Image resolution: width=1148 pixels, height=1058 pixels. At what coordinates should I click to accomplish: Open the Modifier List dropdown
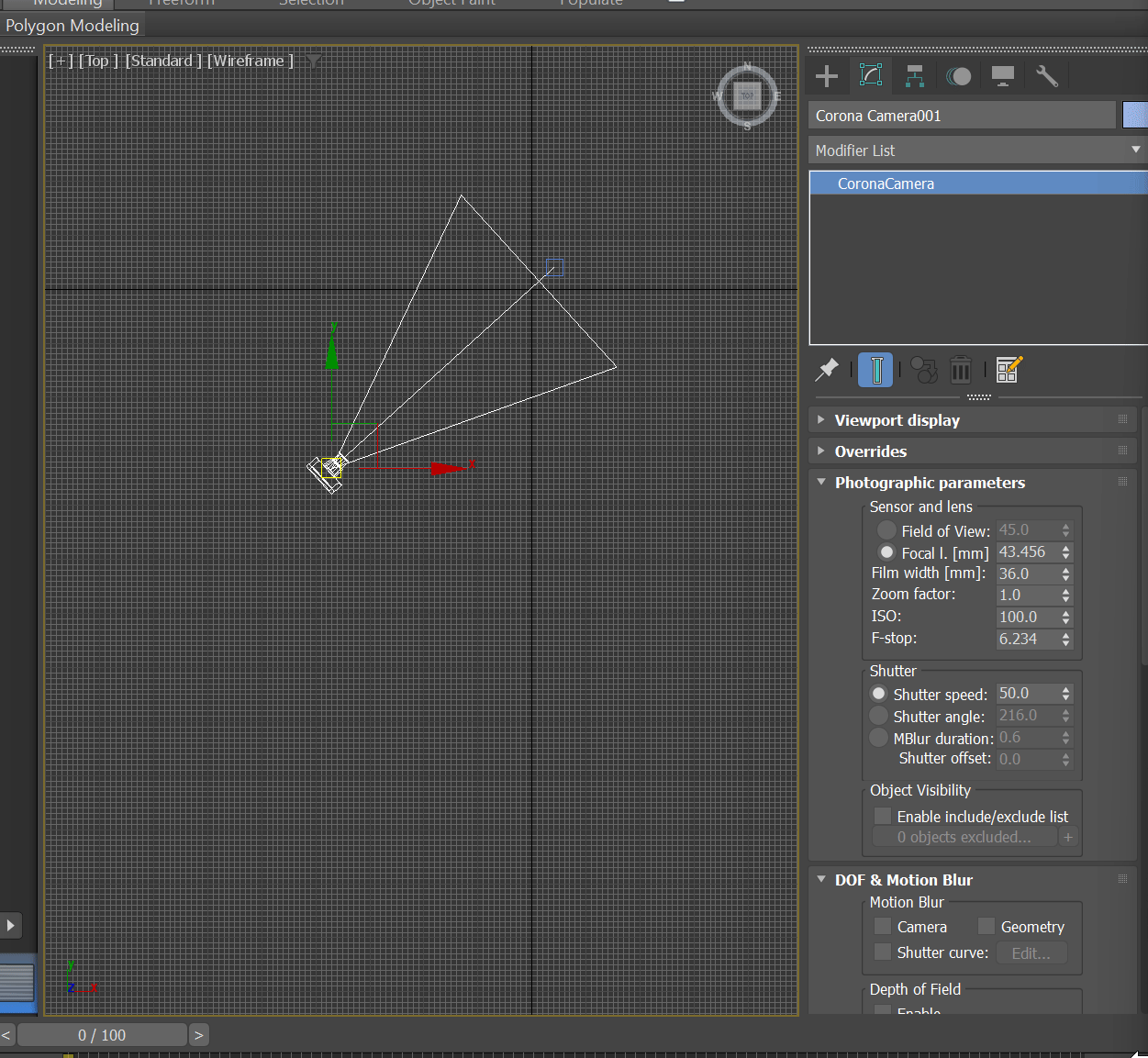click(977, 150)
